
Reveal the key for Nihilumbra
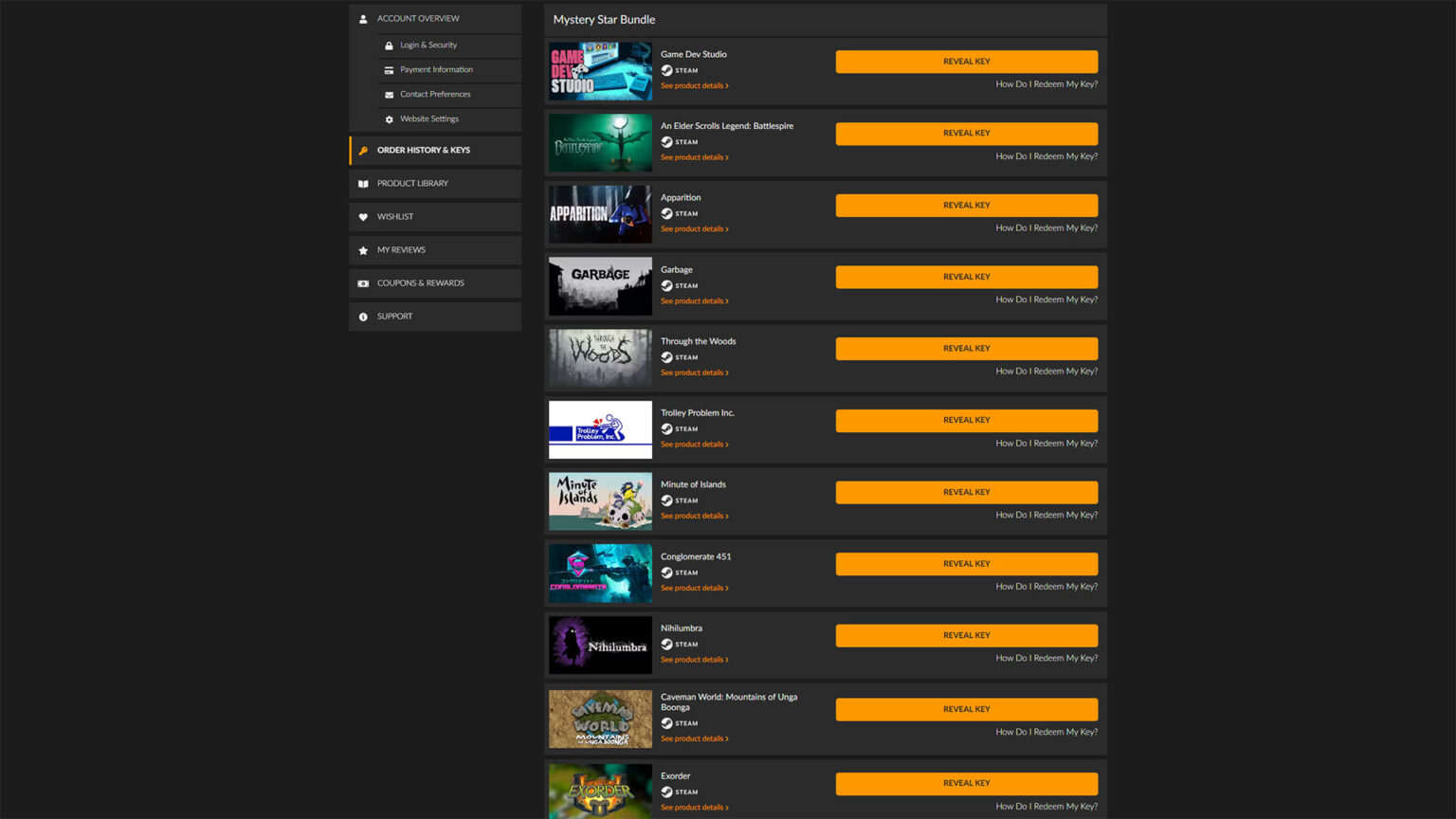966,636
